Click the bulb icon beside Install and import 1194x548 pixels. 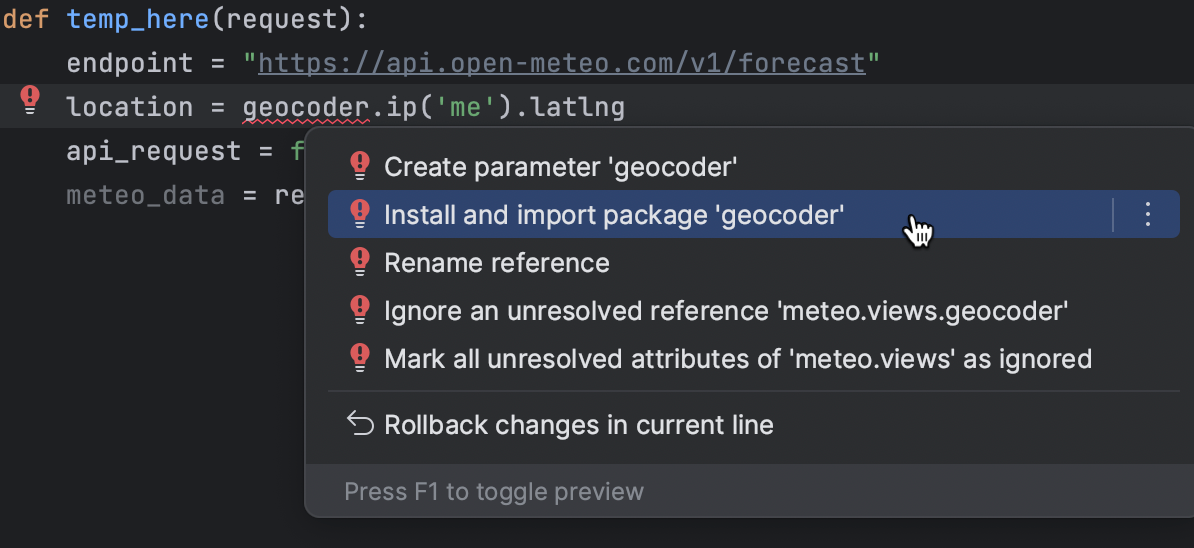(360, 214)
